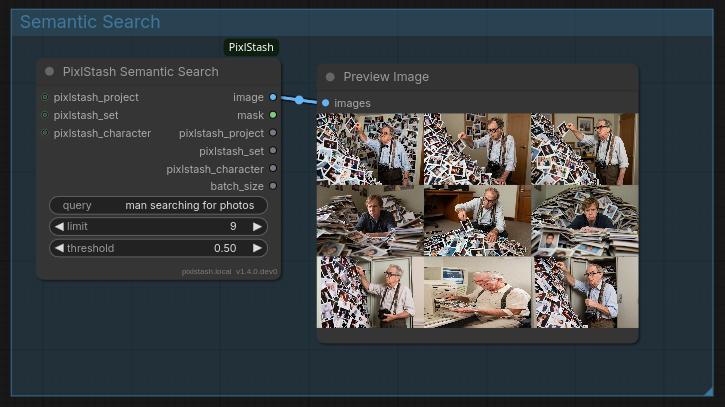Image resolution: width=725 pixels, height=407 pixels.
Task: Open the top row middle thumbnail
Action: pos(477,149)
